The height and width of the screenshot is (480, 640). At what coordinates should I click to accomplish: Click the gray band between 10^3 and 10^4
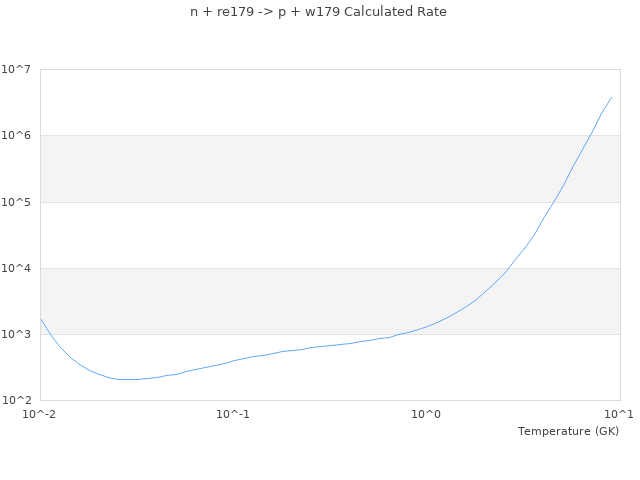(300, 301)
